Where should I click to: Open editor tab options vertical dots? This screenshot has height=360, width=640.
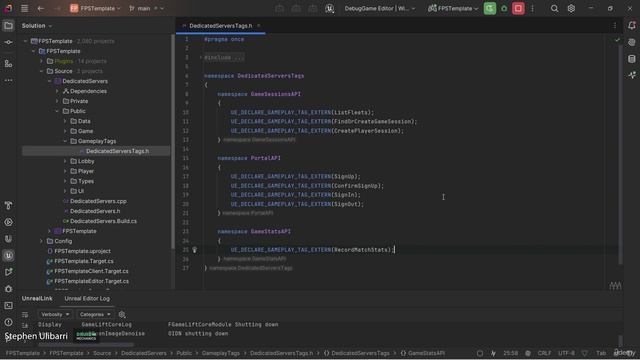pyautogui.click(x=615, y=26)
